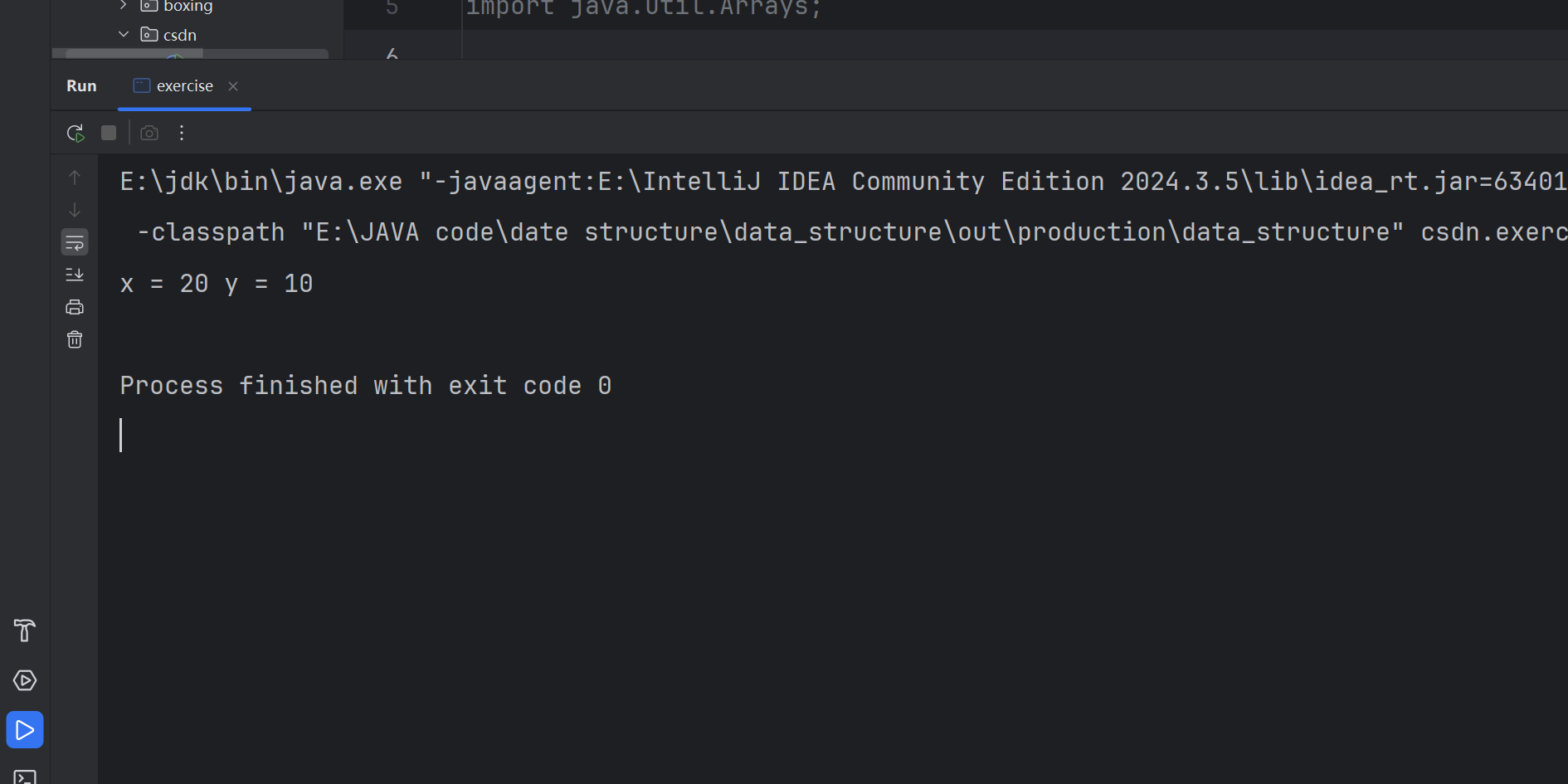Toggle soft-wrap for console output
1568x784 pixels.
pyautogui.click(x=75, y=242)
